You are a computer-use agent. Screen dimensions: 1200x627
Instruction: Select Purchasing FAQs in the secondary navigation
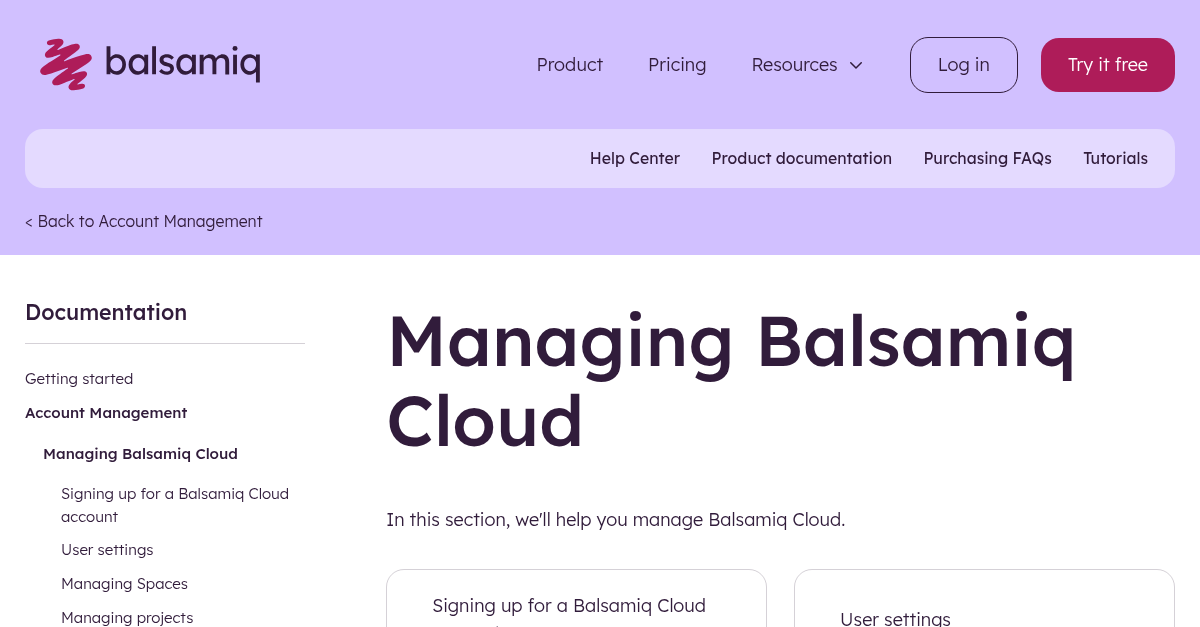click(987, 158)
